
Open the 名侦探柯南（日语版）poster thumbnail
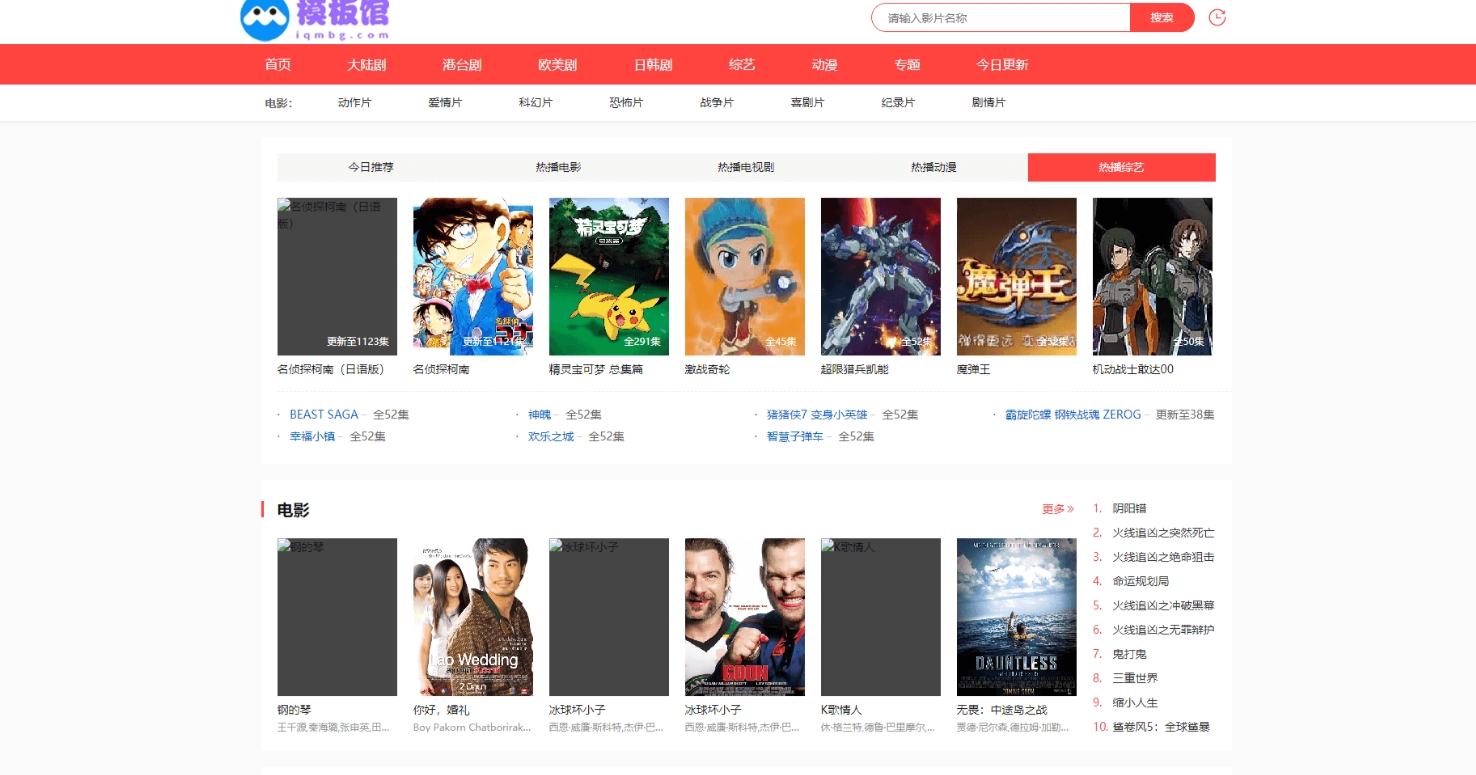coord(337,276)
